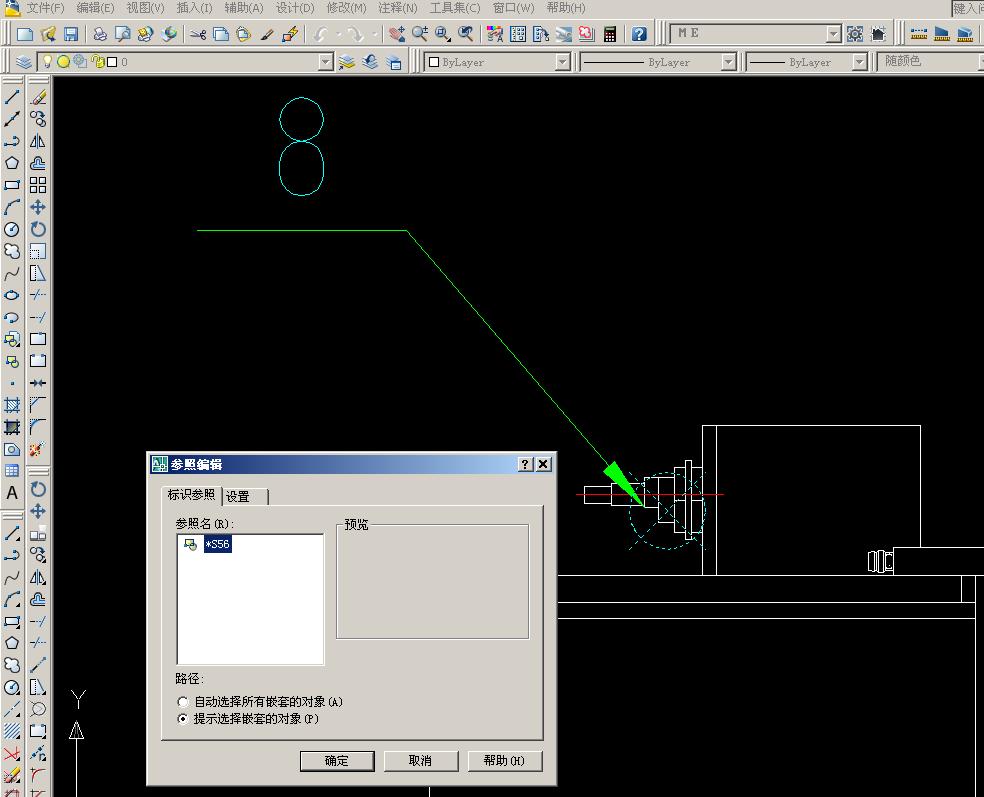Viewport: 984px width, 797px height.
Task: Select the Line draw tool
Action: (12, 97)
